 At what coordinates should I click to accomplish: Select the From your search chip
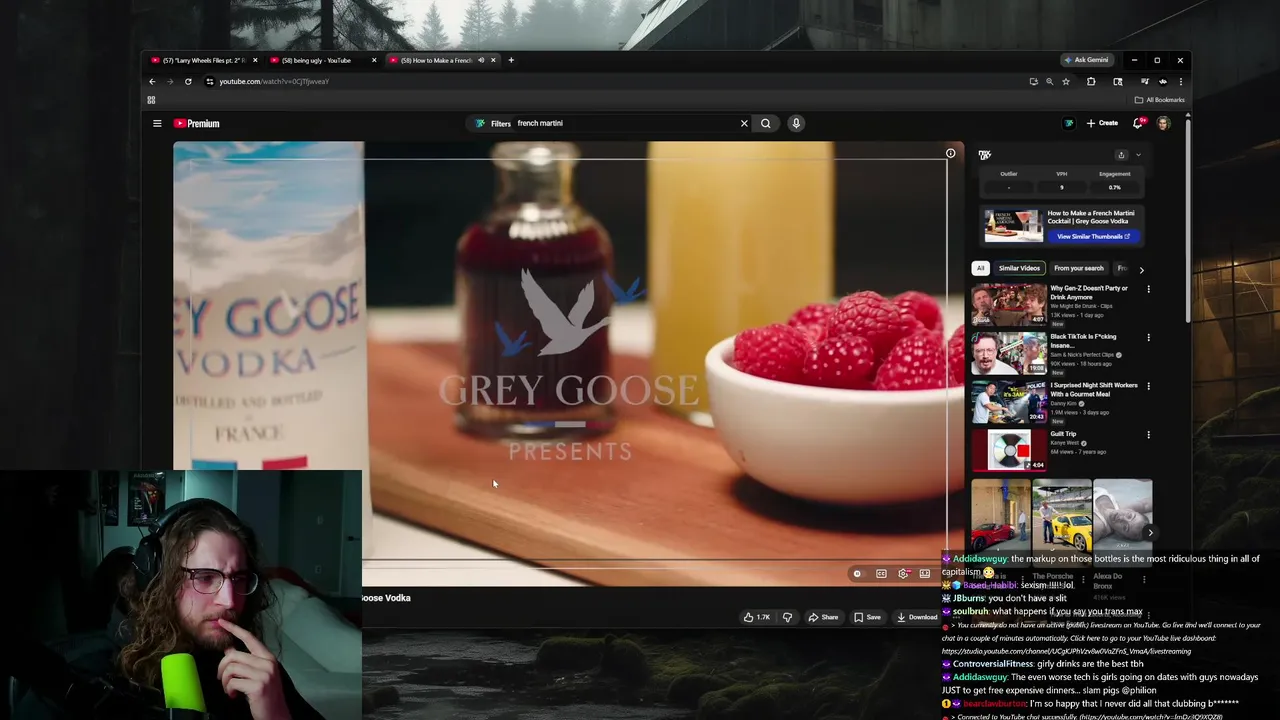tap(1079, 268)
